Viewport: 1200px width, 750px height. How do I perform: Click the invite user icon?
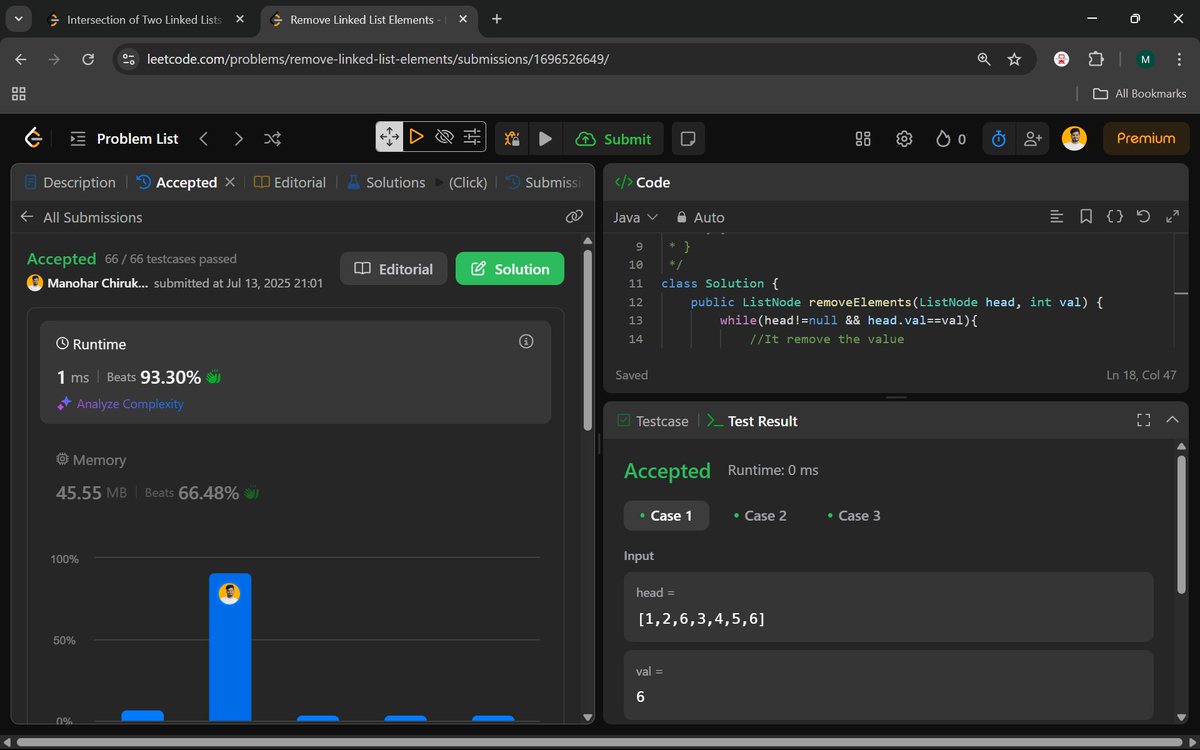pyautogui.click(x=1032, y=139)
